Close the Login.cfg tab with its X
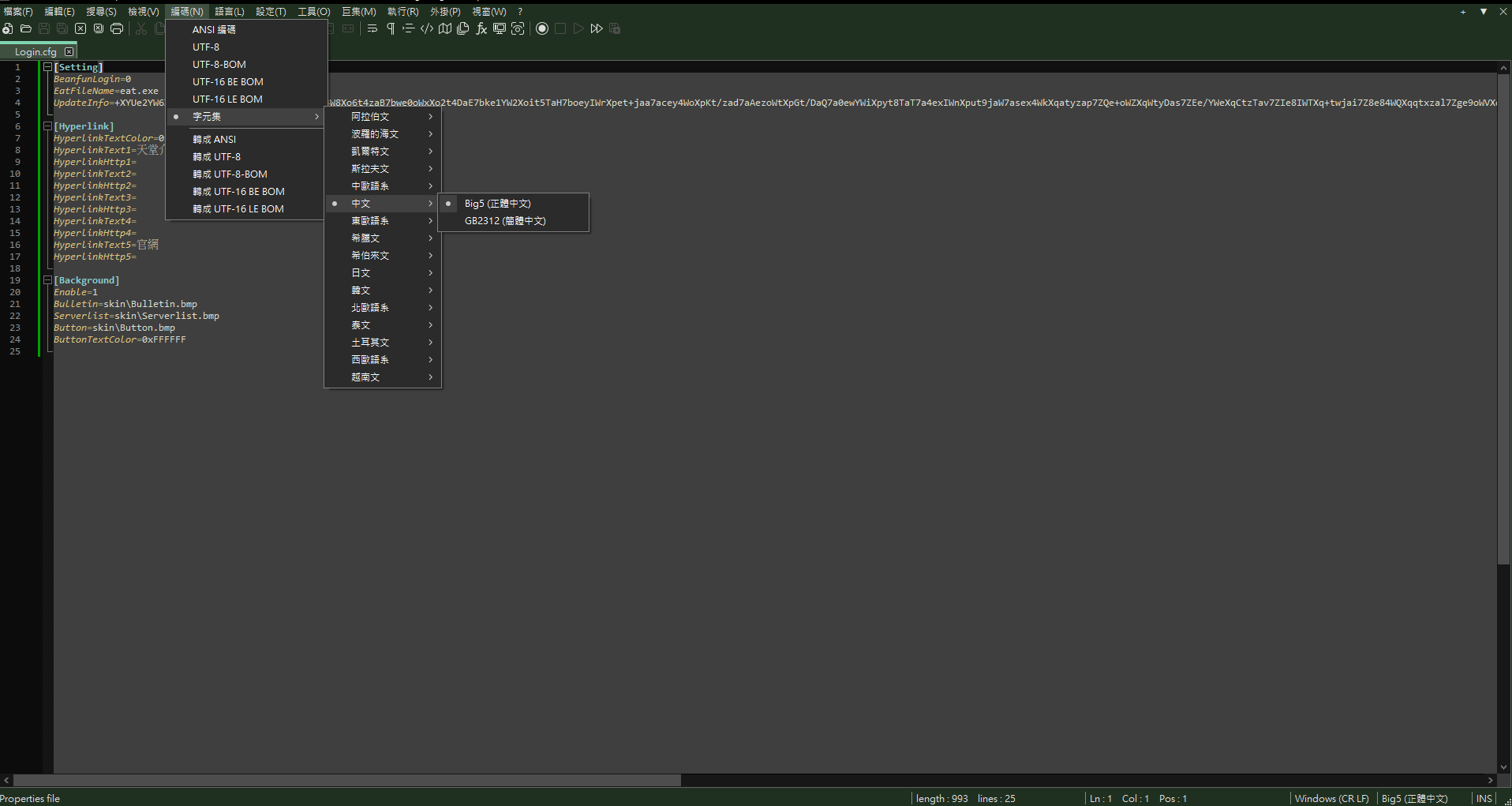 pyautogui.click(x=69, y=51)
